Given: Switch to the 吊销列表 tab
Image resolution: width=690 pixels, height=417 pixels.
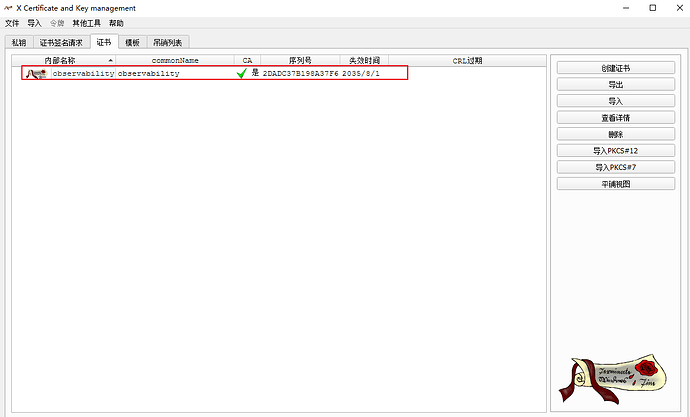Looking at the screenshot, I should 168,42.
